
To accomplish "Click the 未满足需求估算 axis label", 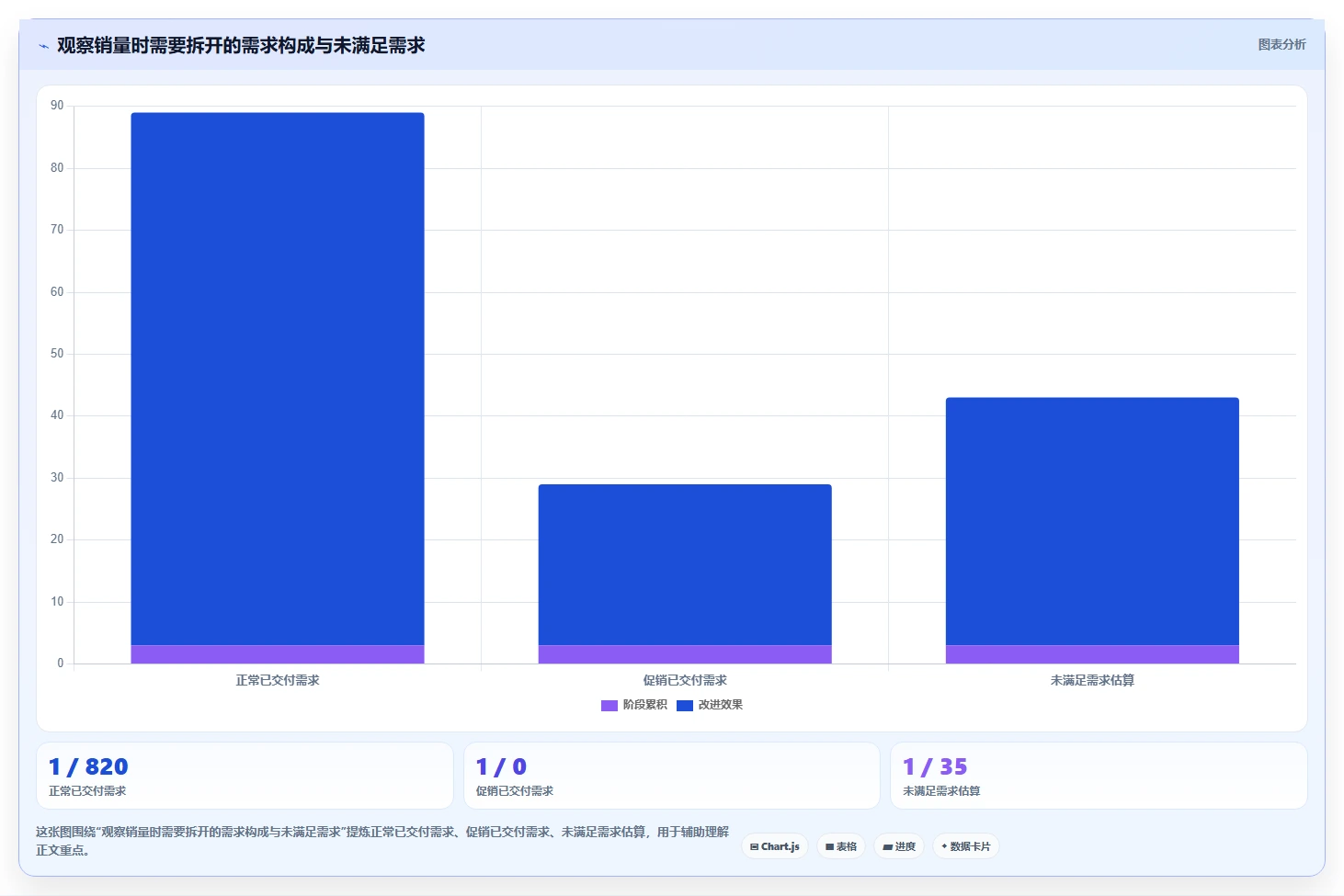I will [x=1092, y=680].
